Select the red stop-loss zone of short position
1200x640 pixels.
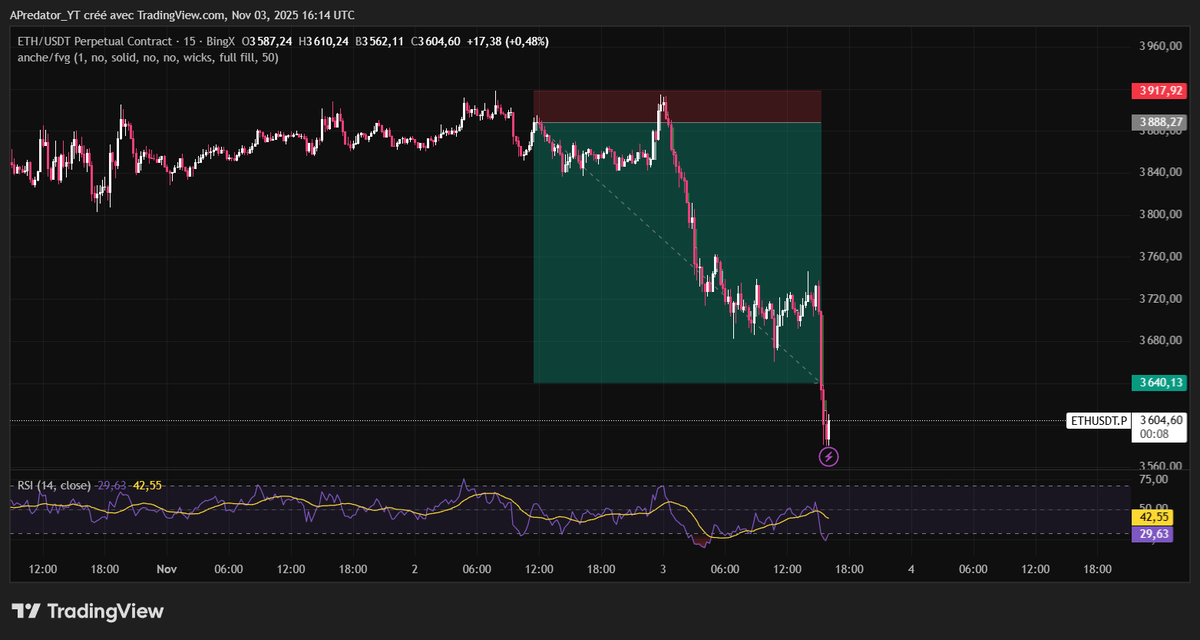677,106
